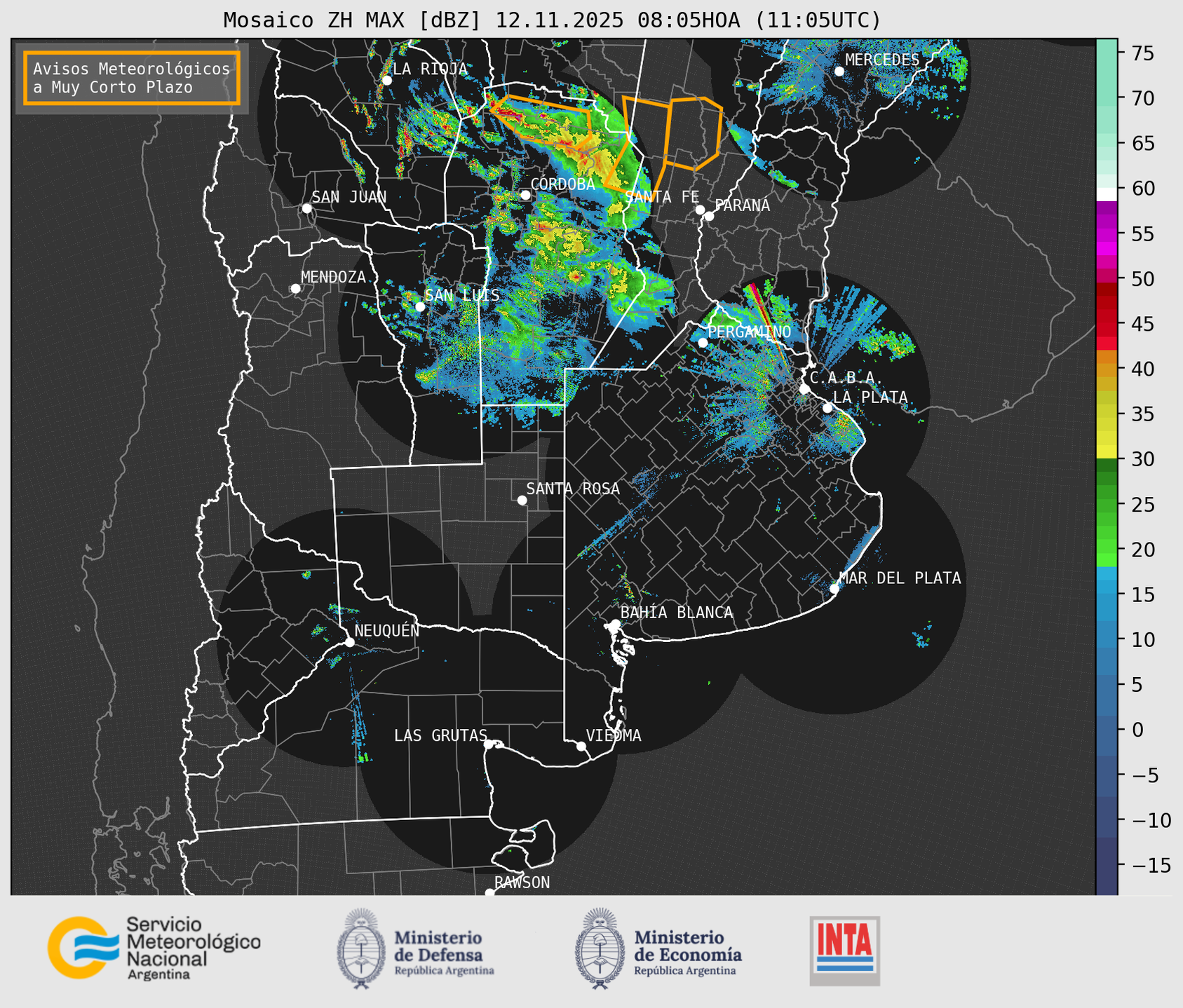Click the PERGAMINO city marker dot
Screen dimensions: 1183x1008
(x=703, y=342)
